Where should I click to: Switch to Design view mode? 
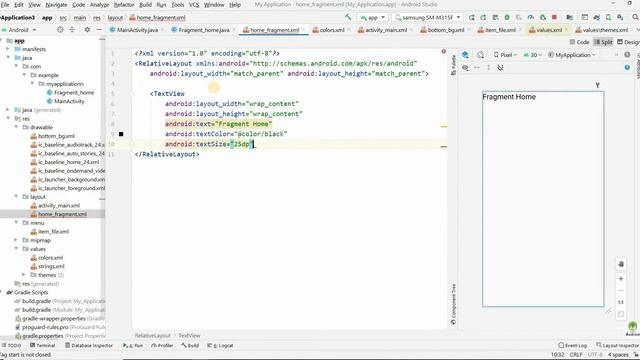click(x=628, y=42)
